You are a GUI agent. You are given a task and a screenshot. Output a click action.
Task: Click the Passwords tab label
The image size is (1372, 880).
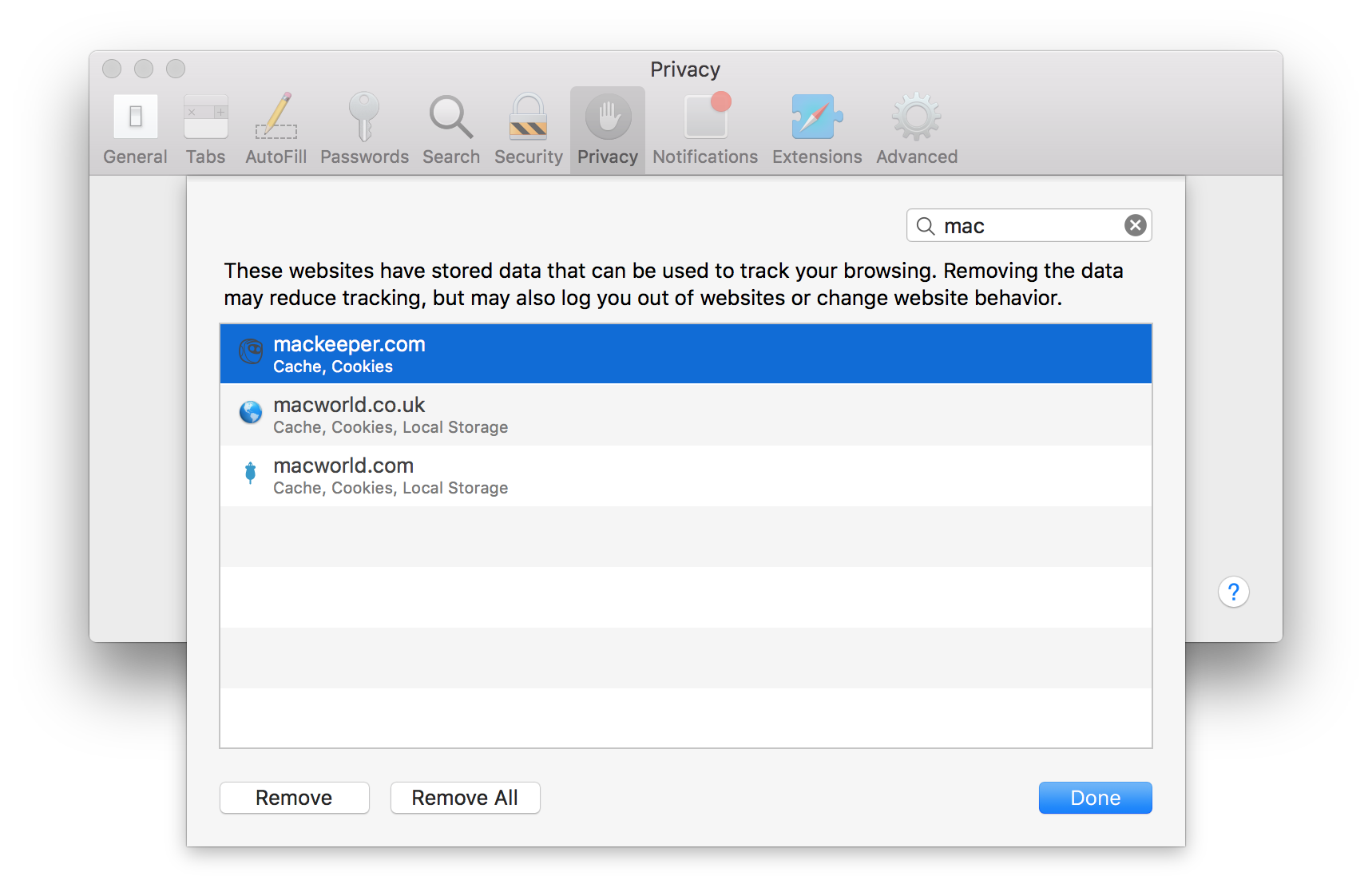364,157
